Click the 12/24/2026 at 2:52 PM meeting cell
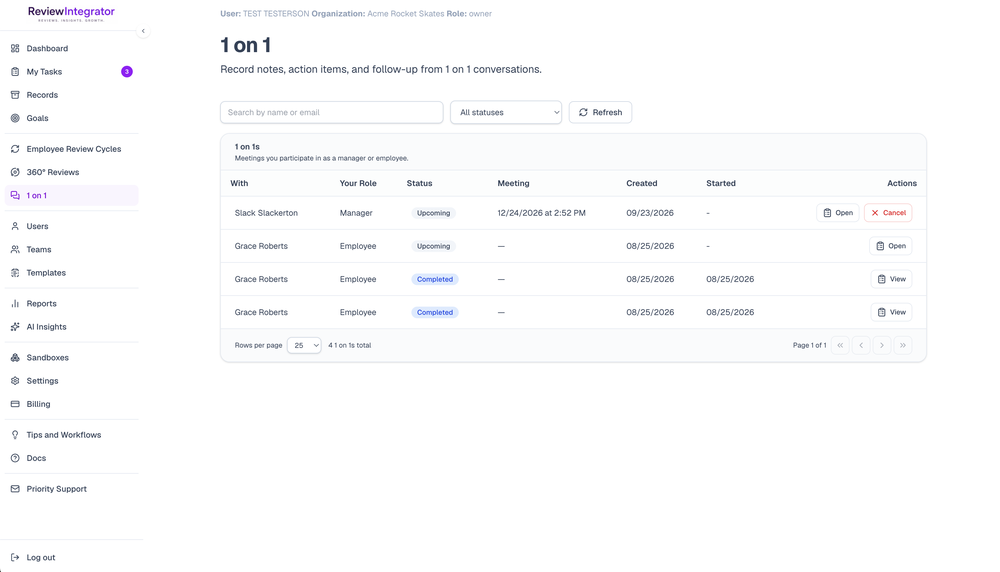This screenshot has height=572, width=1000. (541, 213)
